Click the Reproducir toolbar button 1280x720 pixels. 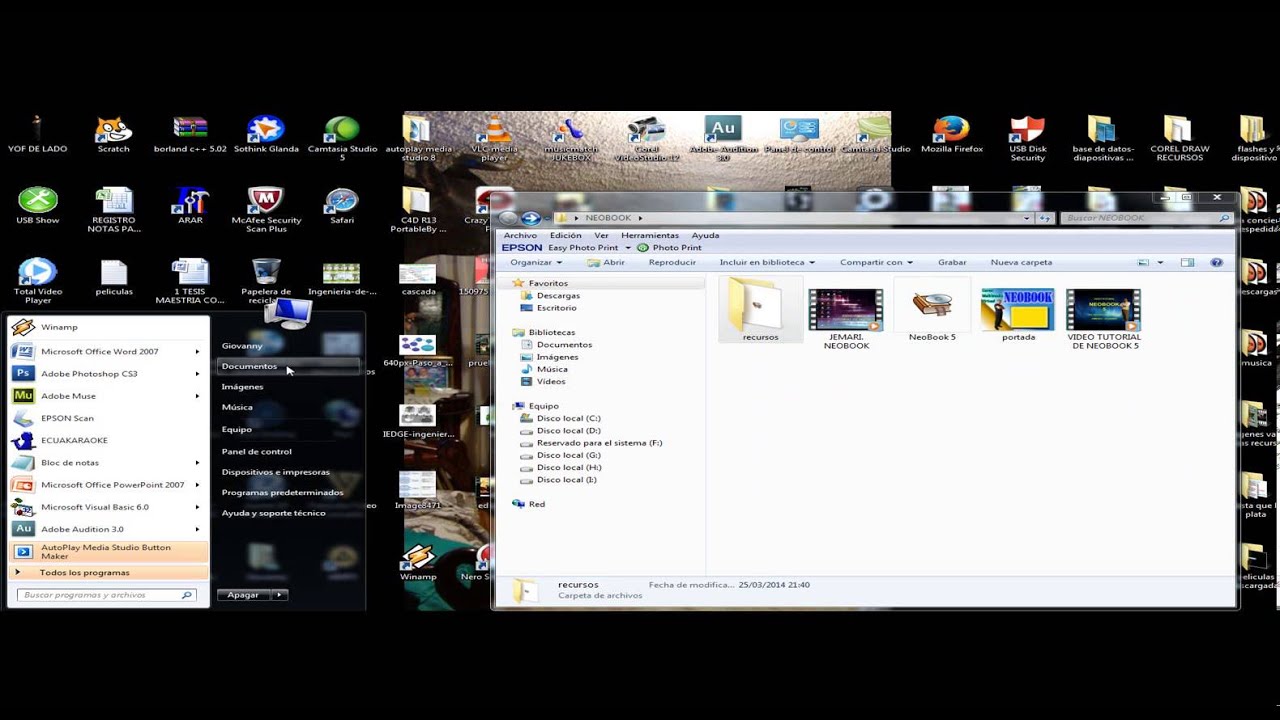[672, 262]
